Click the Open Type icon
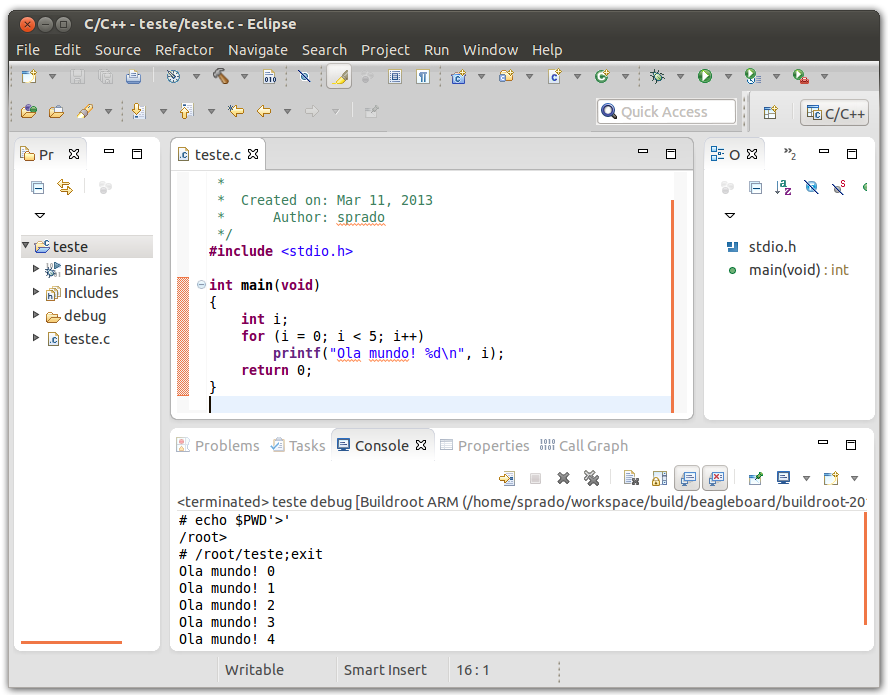 coord(29,111)
